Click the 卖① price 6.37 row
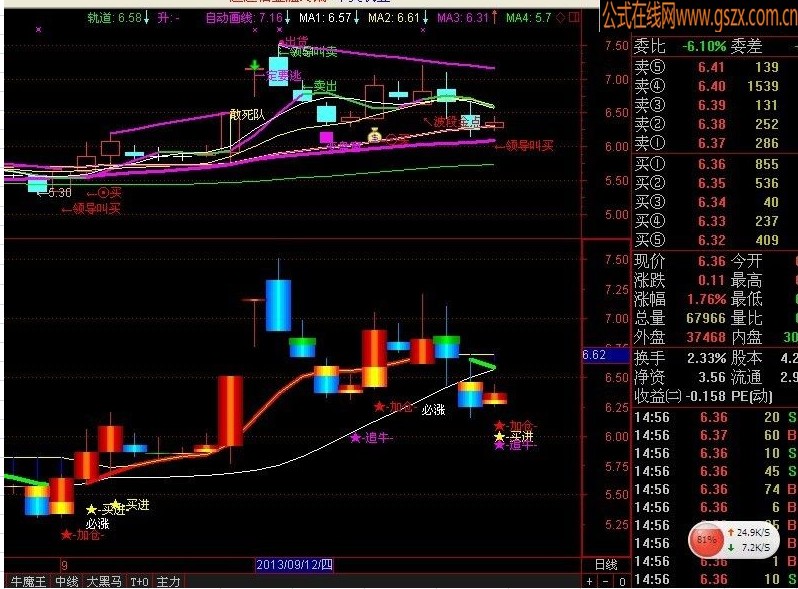 coord(707,143)
